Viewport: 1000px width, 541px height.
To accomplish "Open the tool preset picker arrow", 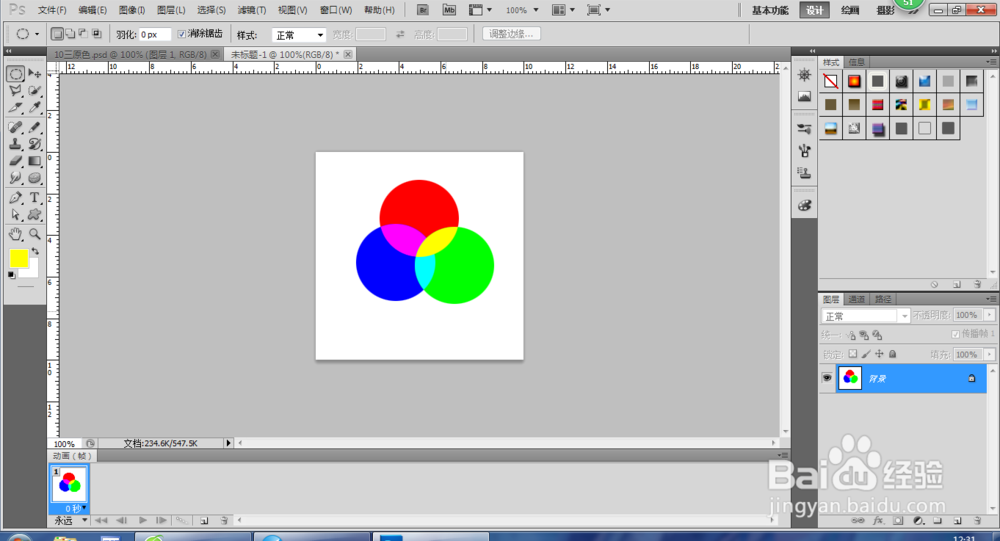I will [x=37, y=34].
